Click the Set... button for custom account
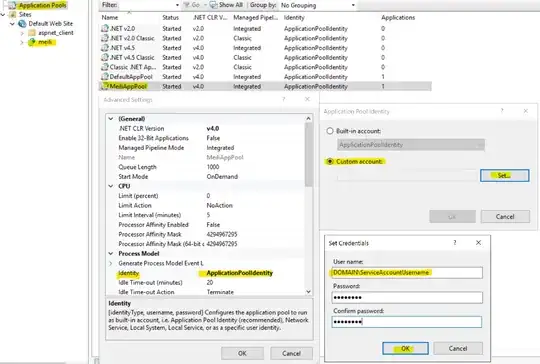 tap(505, 175)
